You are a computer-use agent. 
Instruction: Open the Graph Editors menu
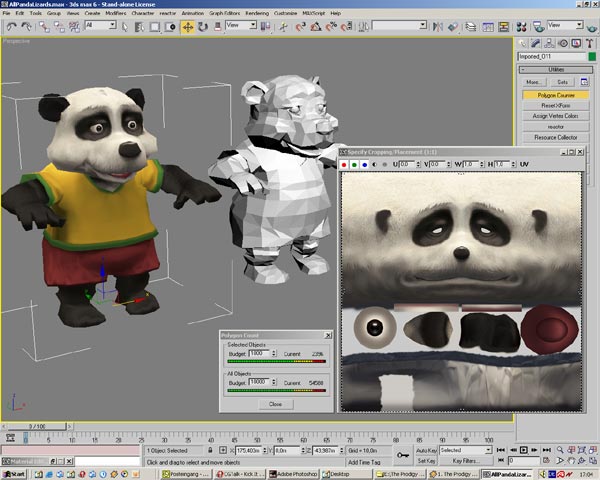pyautogui.click(x=225, y=13)
